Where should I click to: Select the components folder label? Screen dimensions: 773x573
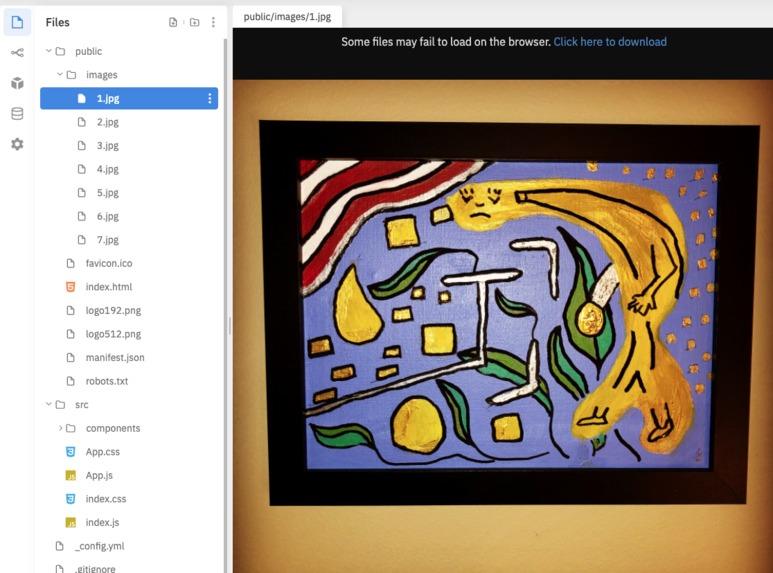click(113, 428)
